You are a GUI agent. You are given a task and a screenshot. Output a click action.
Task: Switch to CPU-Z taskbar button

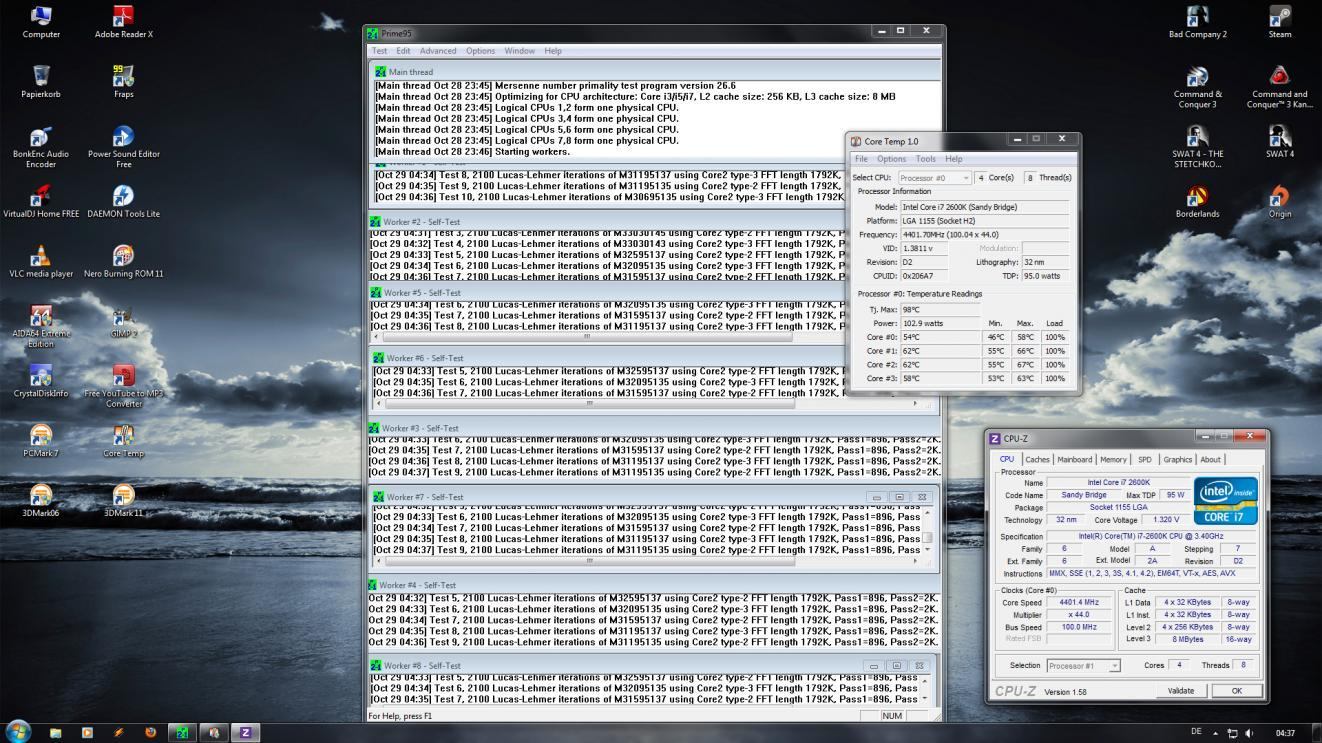pyautogui.click(x=246, y=732)
